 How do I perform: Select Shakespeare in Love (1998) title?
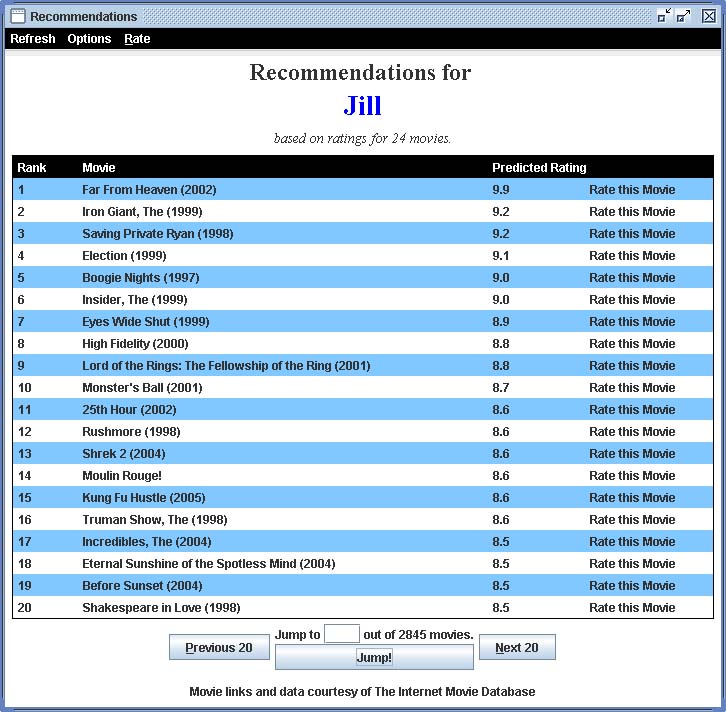161,607
